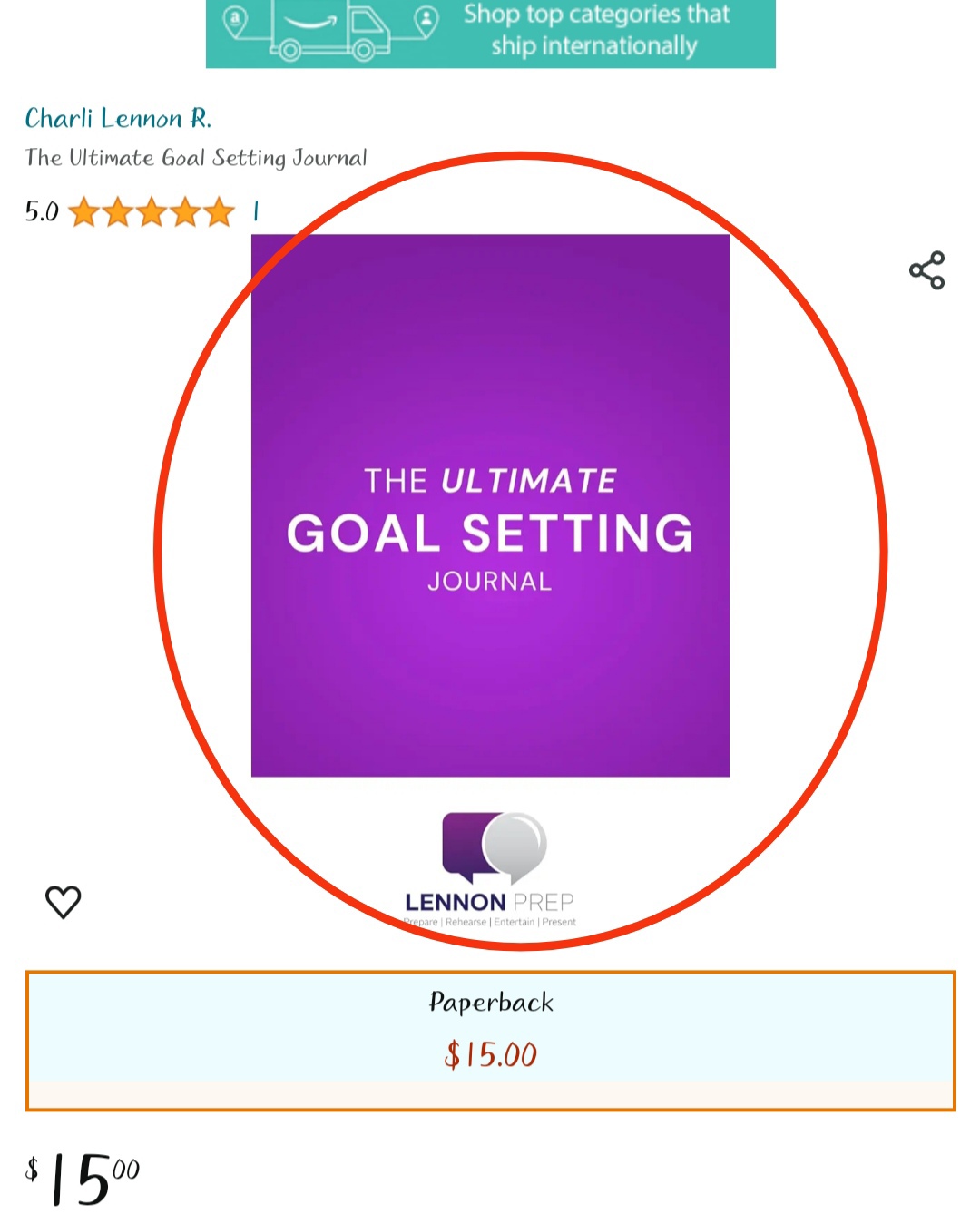The width and height of the screenshot is (980, 1214).
Task: Open format options from the Paperback box
Action: click(x=490, y=1039)
